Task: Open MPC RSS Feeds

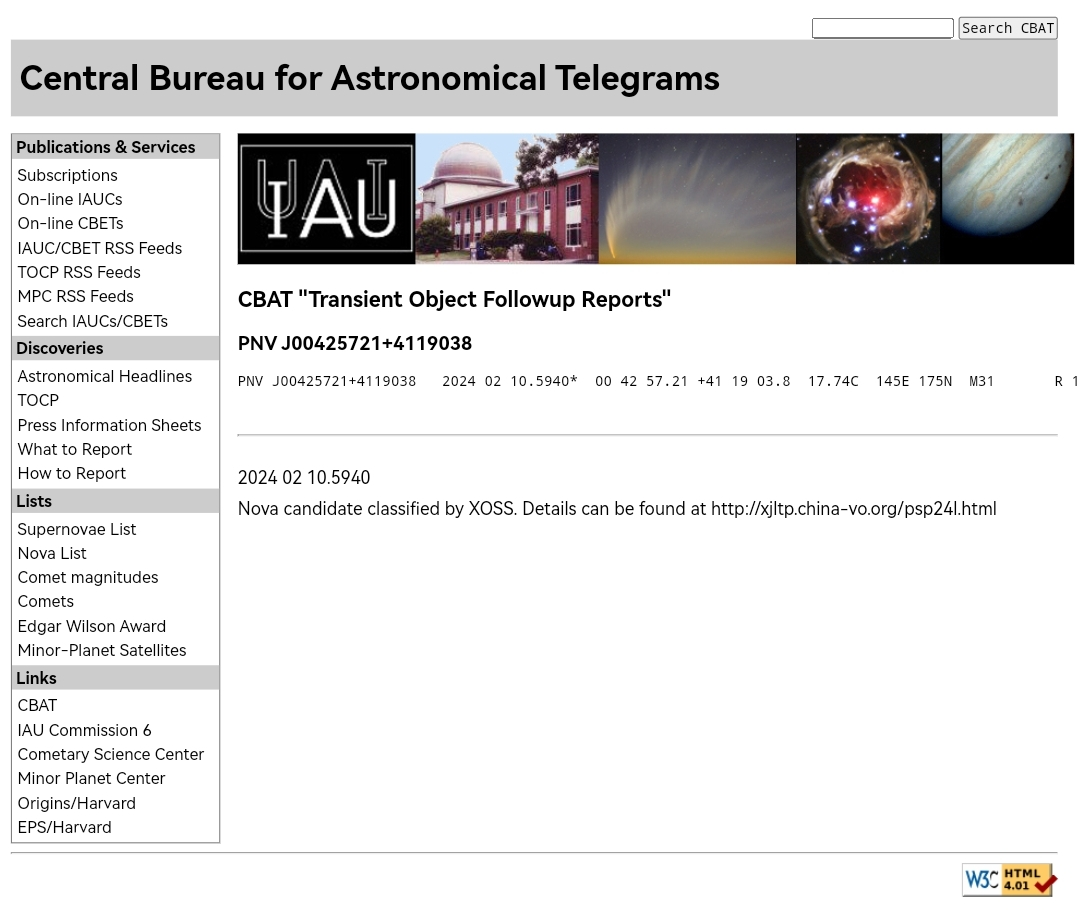Action: click(x=76, y=297)
